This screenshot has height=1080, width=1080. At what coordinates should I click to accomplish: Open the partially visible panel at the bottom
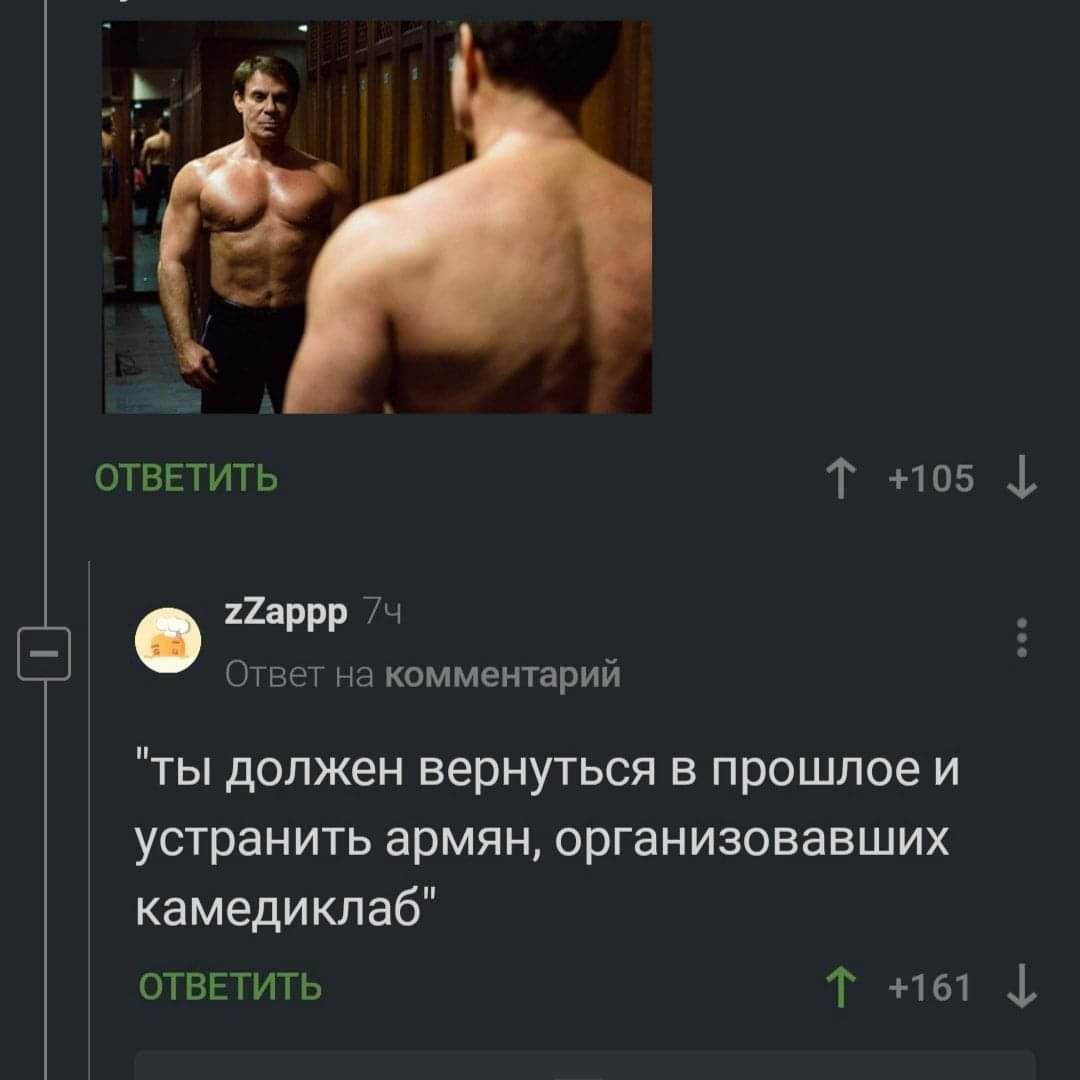point(585,1065)
